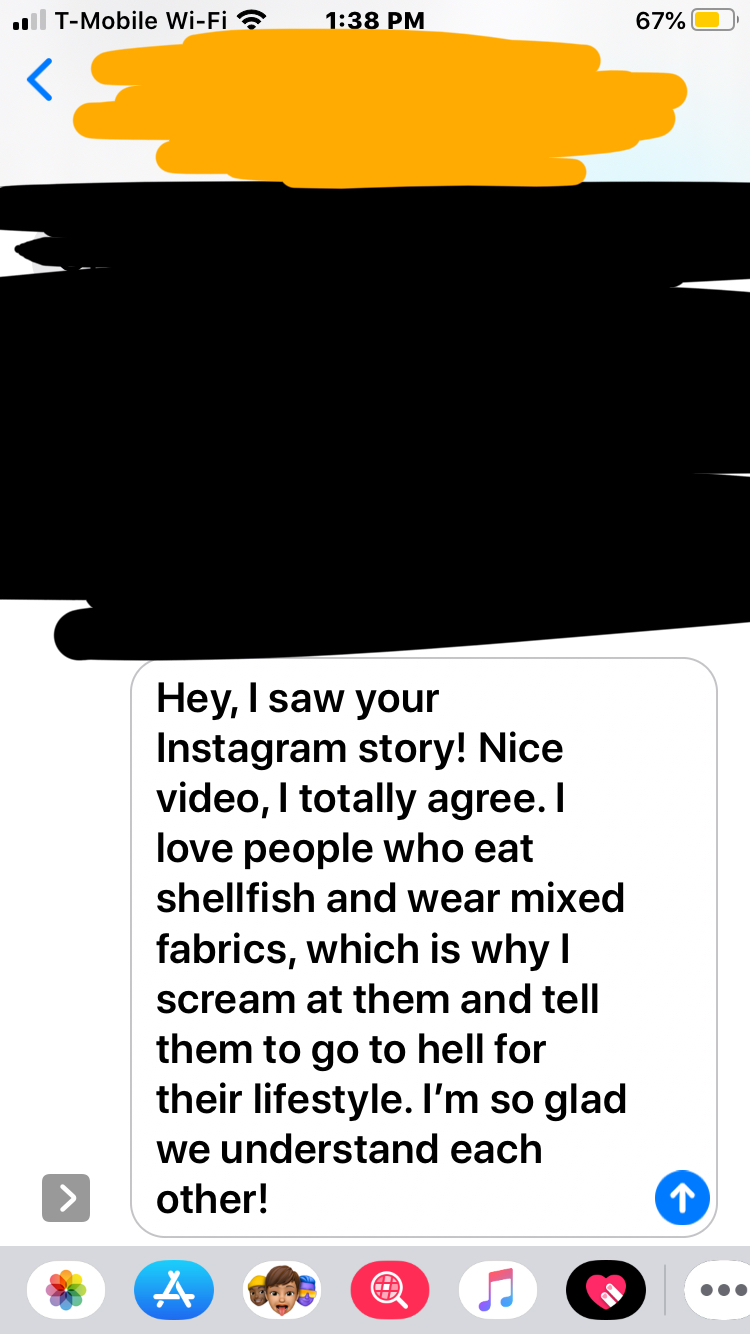Open the Memoji stickers app

[282, 1290]
